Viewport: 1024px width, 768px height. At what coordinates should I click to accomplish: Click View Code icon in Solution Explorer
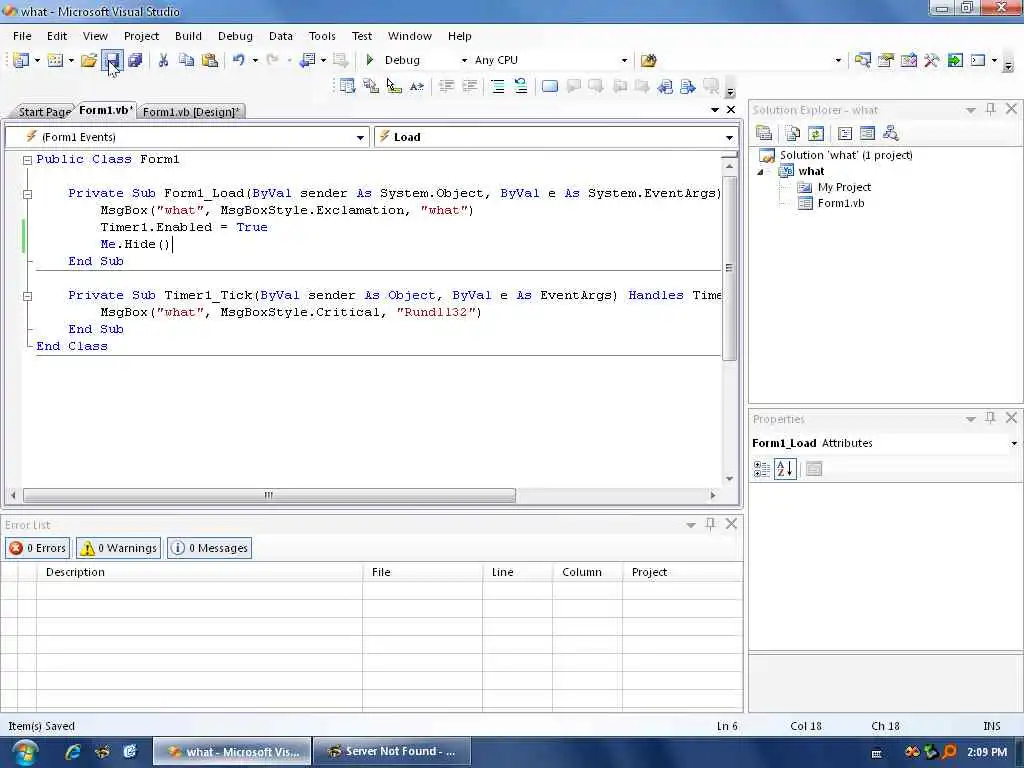pos(845,134)
